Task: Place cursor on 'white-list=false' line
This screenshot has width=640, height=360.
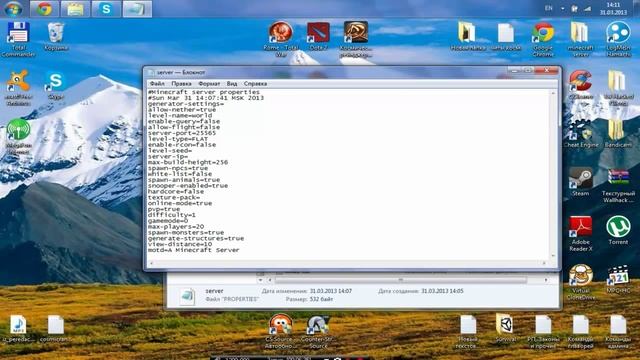Action: click(x=180, y=174)
